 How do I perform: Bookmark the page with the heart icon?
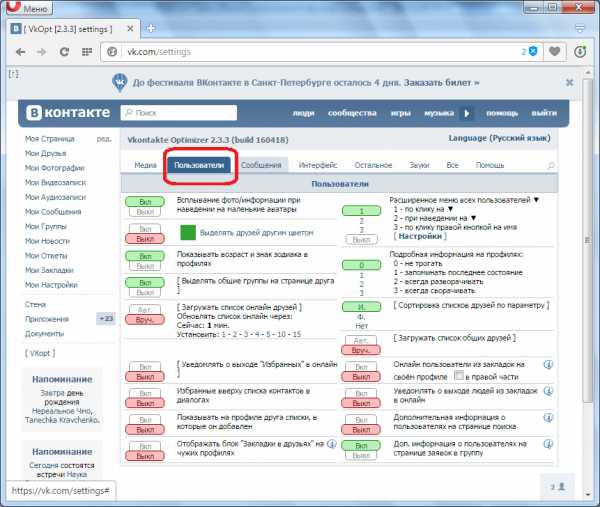pos(554,51)
